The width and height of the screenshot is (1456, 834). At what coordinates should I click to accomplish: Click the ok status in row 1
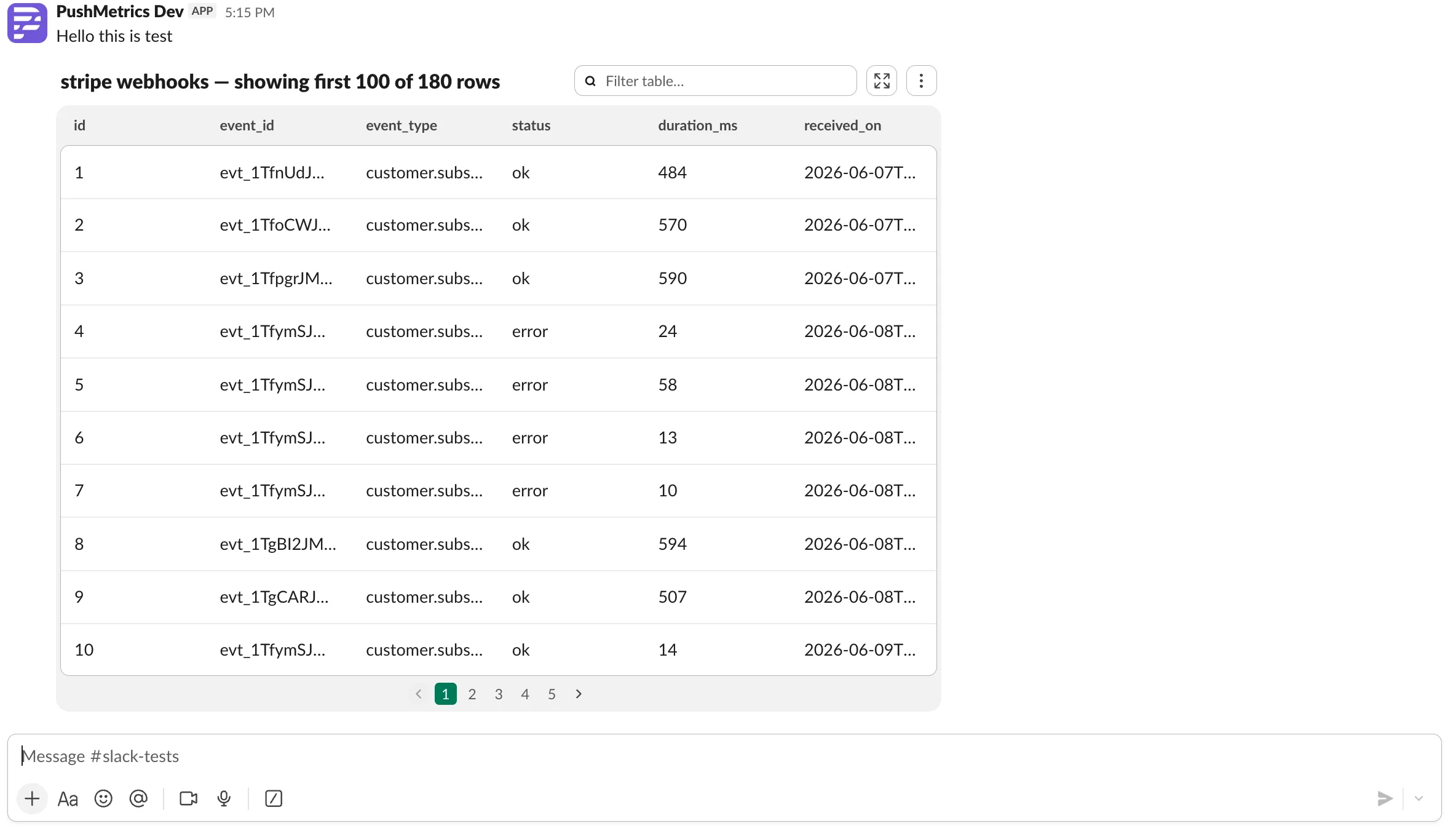[x=521, y=173]
